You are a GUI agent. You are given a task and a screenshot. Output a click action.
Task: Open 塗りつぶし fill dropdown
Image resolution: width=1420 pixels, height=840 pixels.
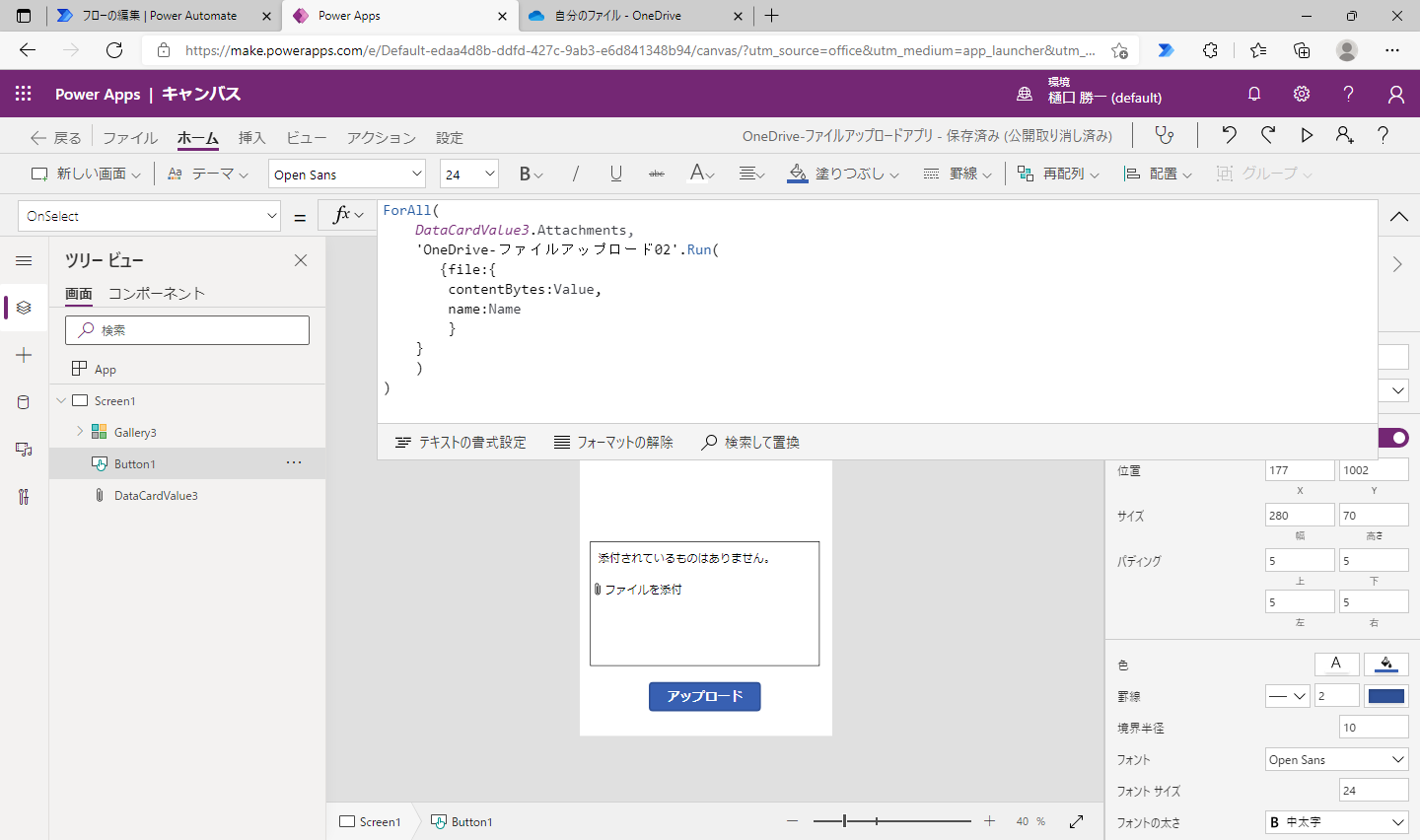[844, 174]
